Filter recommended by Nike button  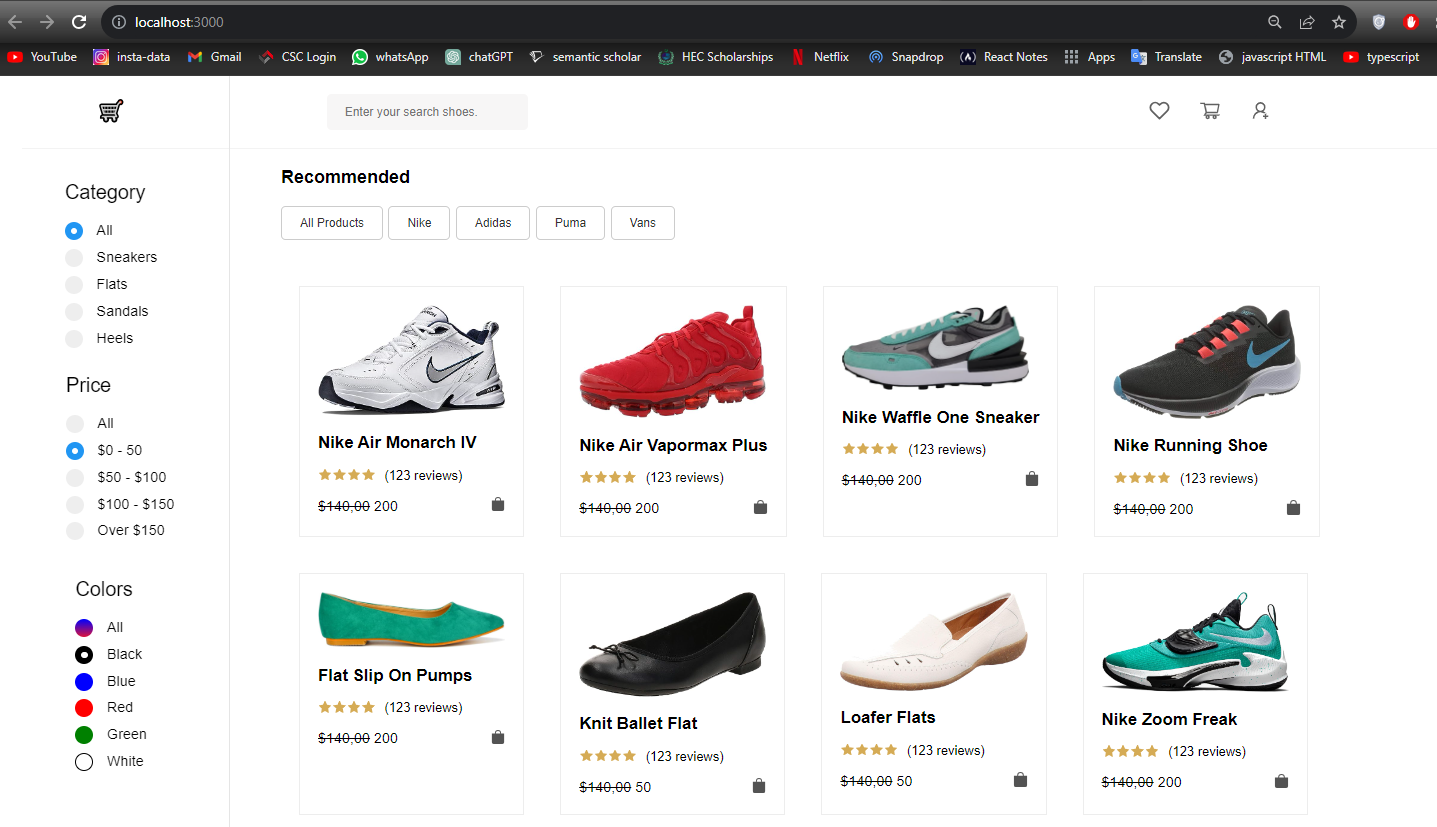click(419, 223)
